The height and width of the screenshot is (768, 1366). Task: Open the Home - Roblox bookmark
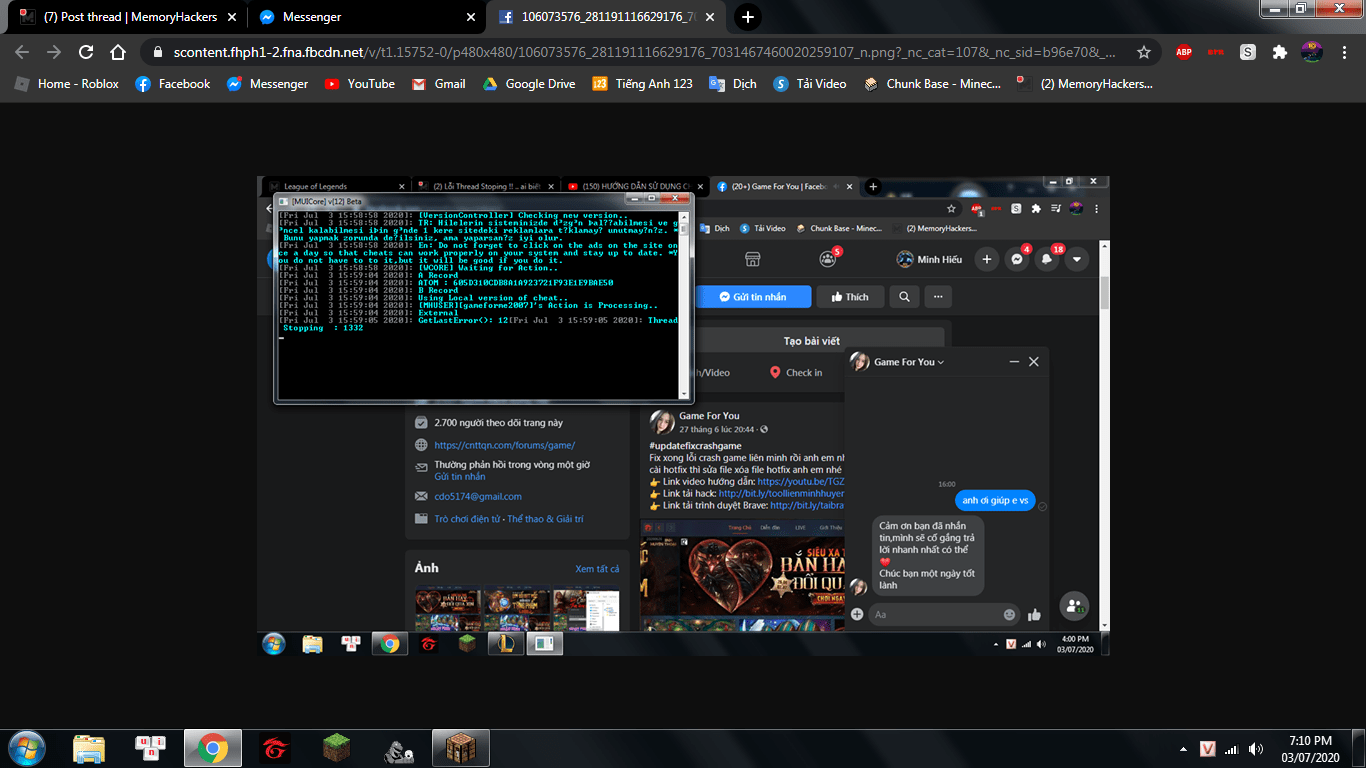click(x=67, y=84)
